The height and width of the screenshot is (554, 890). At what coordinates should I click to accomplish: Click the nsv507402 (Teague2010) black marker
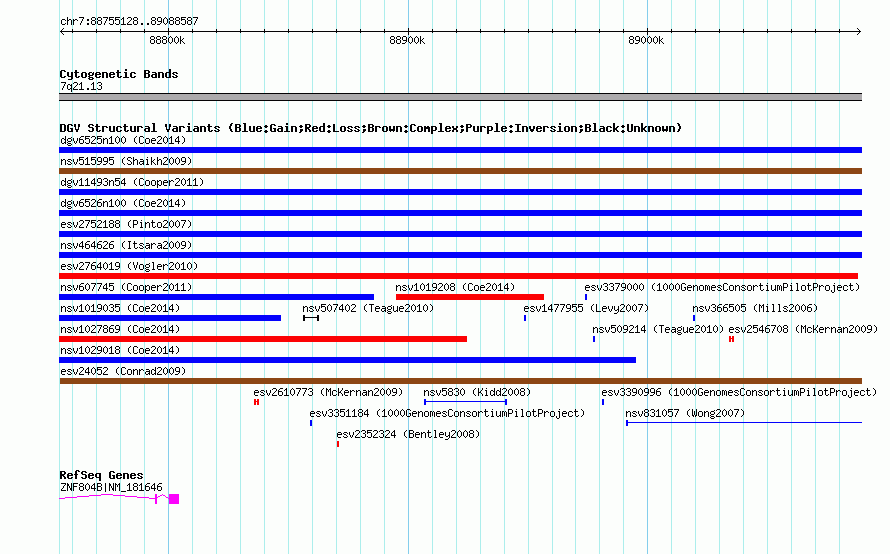pyautogui.click(x=311, y=318)
